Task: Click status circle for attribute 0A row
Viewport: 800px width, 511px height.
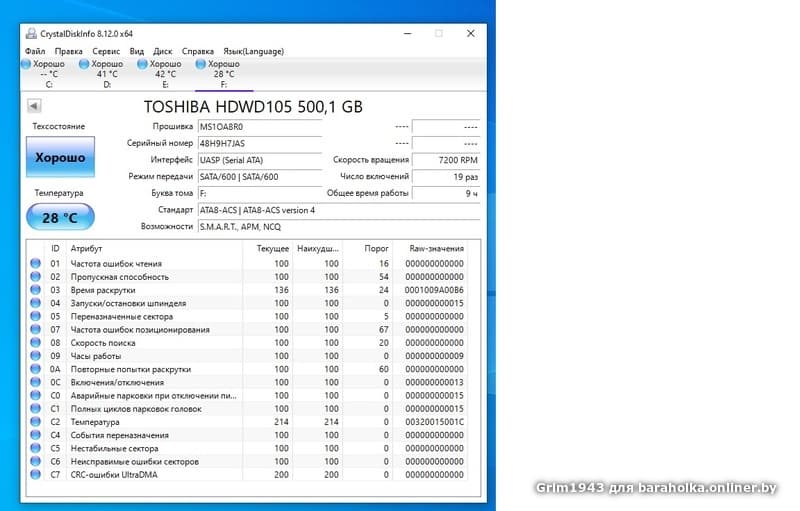Action: point(35,369)
